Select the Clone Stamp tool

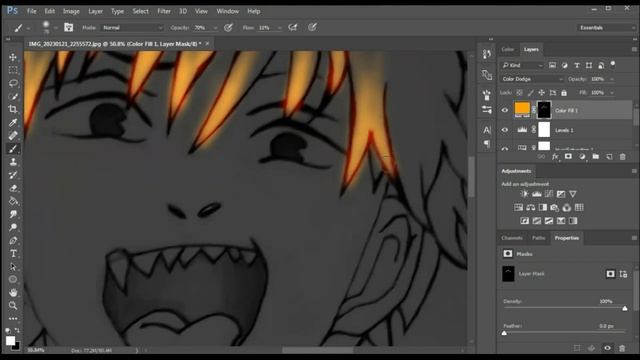click(x=13, y=162)
